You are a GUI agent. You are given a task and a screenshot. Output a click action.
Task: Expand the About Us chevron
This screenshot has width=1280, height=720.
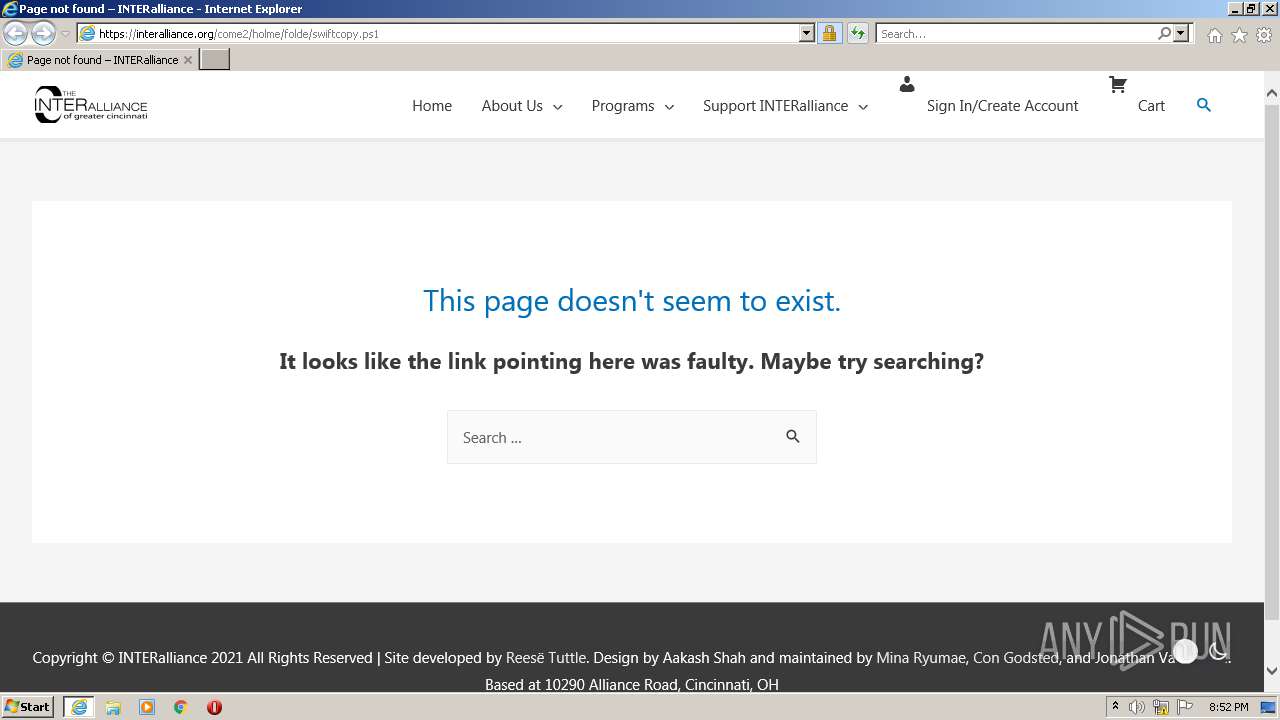pos(557,106)
